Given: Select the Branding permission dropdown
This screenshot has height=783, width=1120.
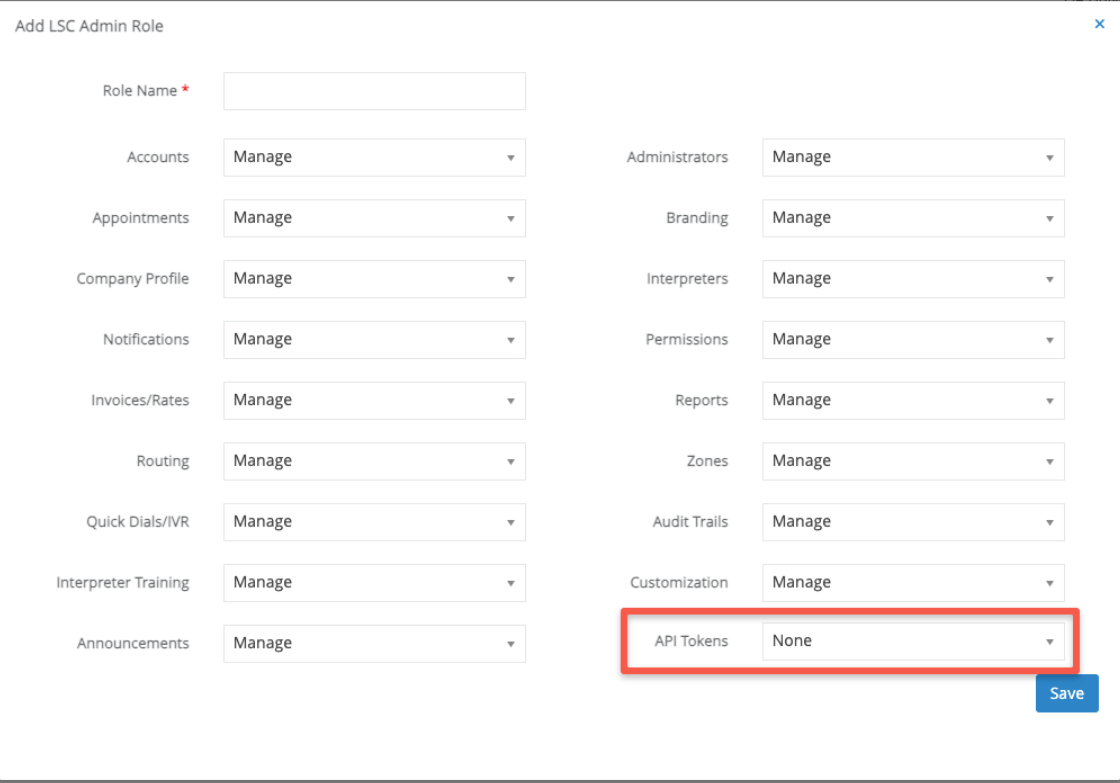Looking at the screenshot, I should click(912, 218).
